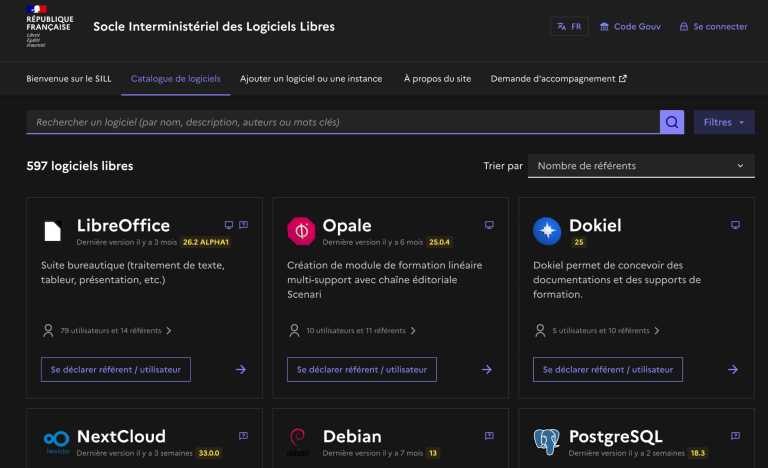
Task: Focus the Rechercher un logiciel search field
Action: [342, 122]
